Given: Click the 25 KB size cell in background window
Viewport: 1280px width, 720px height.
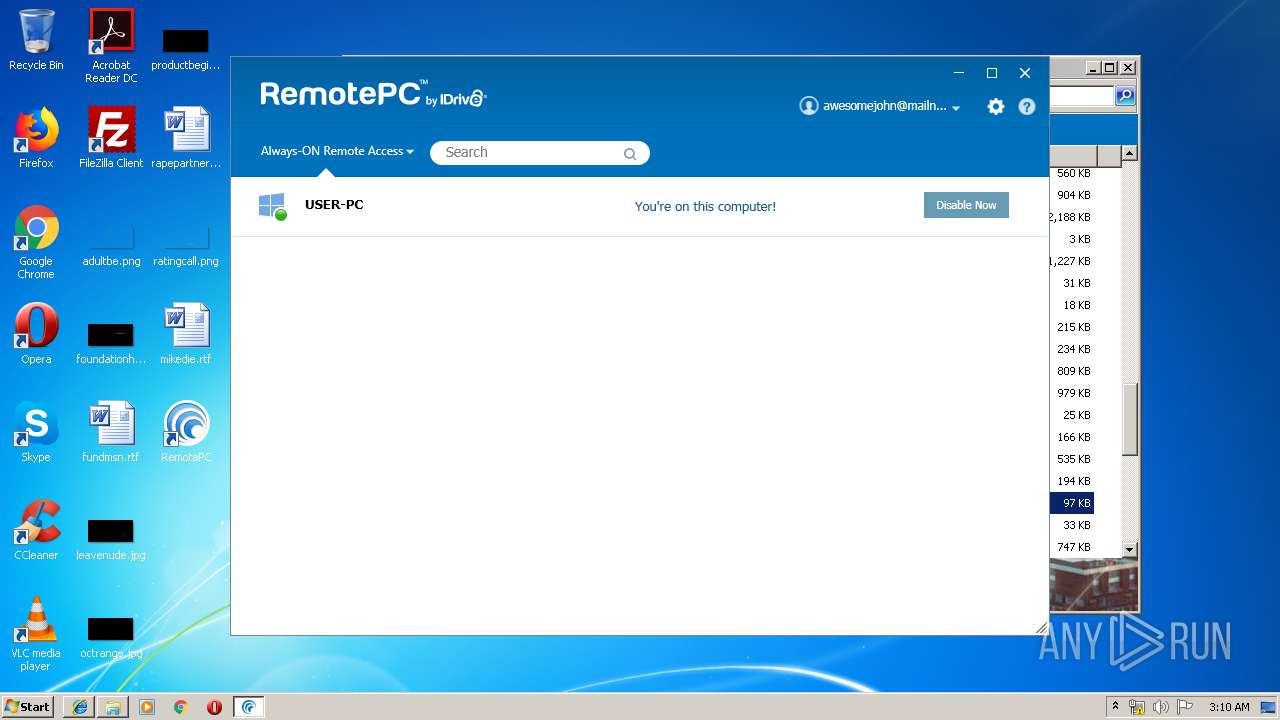Looking at the screenshot, I should (1076, 415).
